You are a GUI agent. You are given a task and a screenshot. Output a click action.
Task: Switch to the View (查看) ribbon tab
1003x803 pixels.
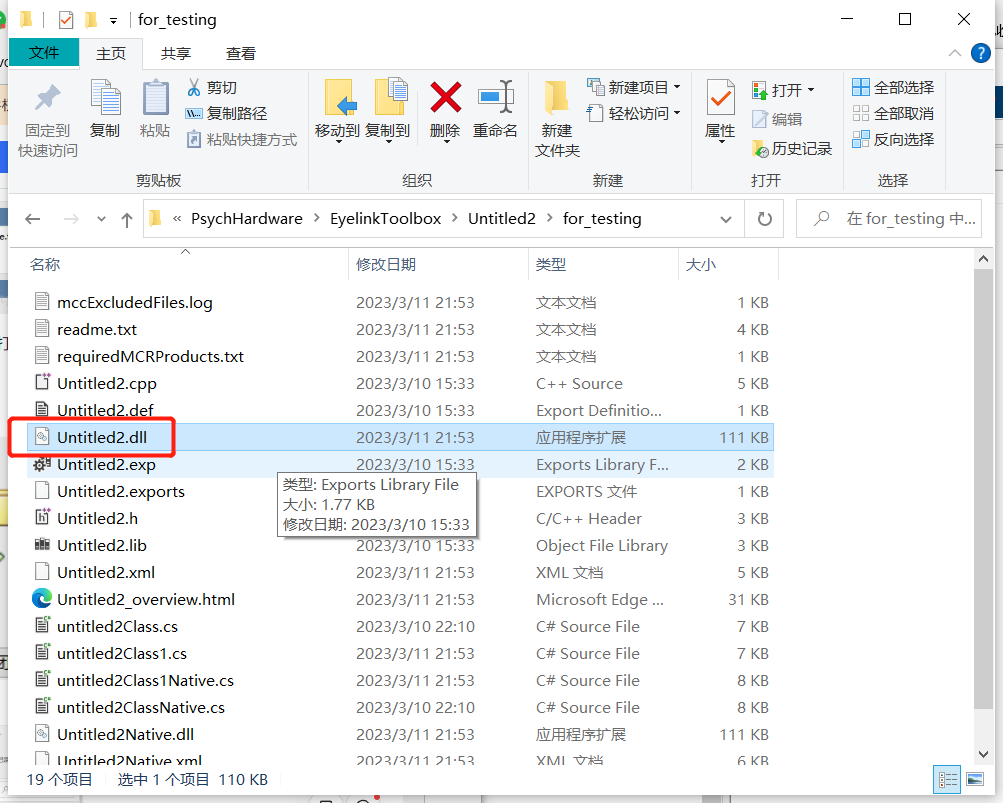pos(240,53)
